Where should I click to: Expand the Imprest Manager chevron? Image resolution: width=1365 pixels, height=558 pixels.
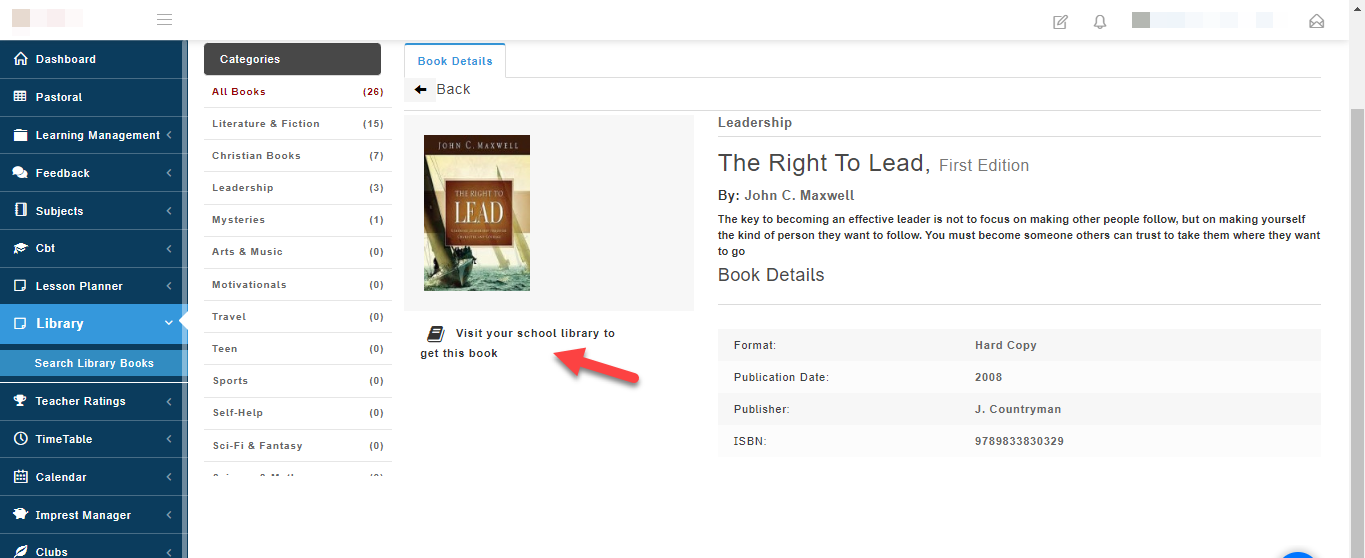[169, 515]
